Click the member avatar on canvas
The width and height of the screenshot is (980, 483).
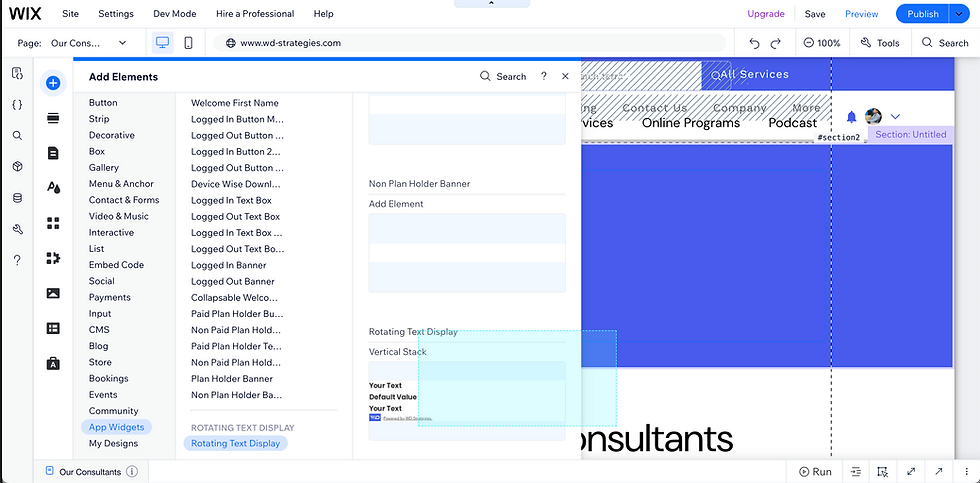873,116
